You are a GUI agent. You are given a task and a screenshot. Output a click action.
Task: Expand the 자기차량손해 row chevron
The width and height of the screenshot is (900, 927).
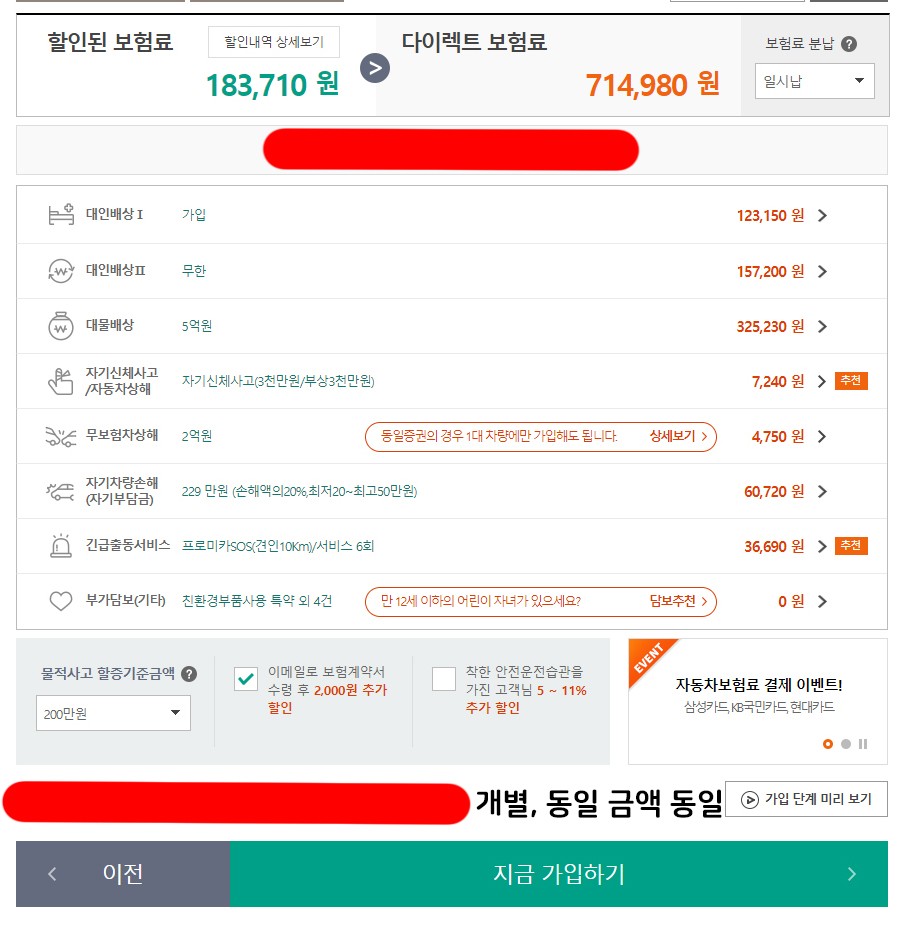822,491
